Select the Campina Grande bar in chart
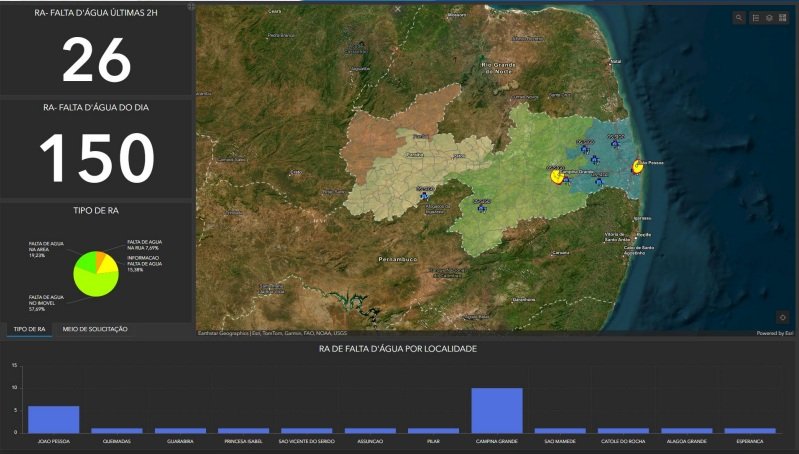This screenshot has width=799, height=454. click(x=497, y=410)
